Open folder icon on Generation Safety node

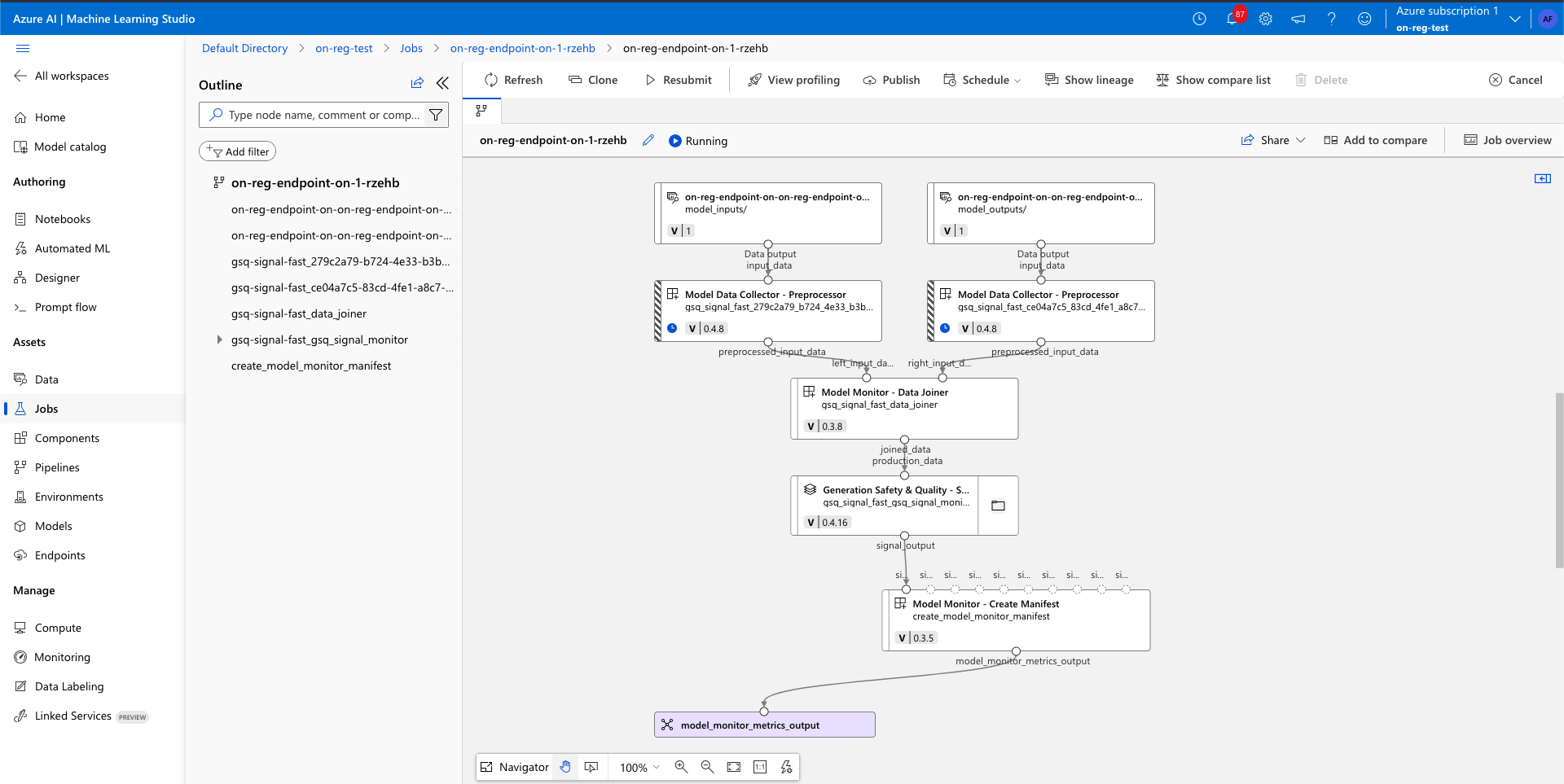click(998, 506)
